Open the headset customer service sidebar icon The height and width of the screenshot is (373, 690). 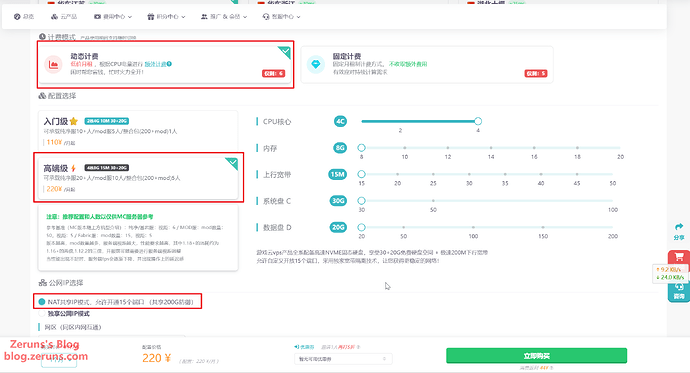[x=679, y=287]
